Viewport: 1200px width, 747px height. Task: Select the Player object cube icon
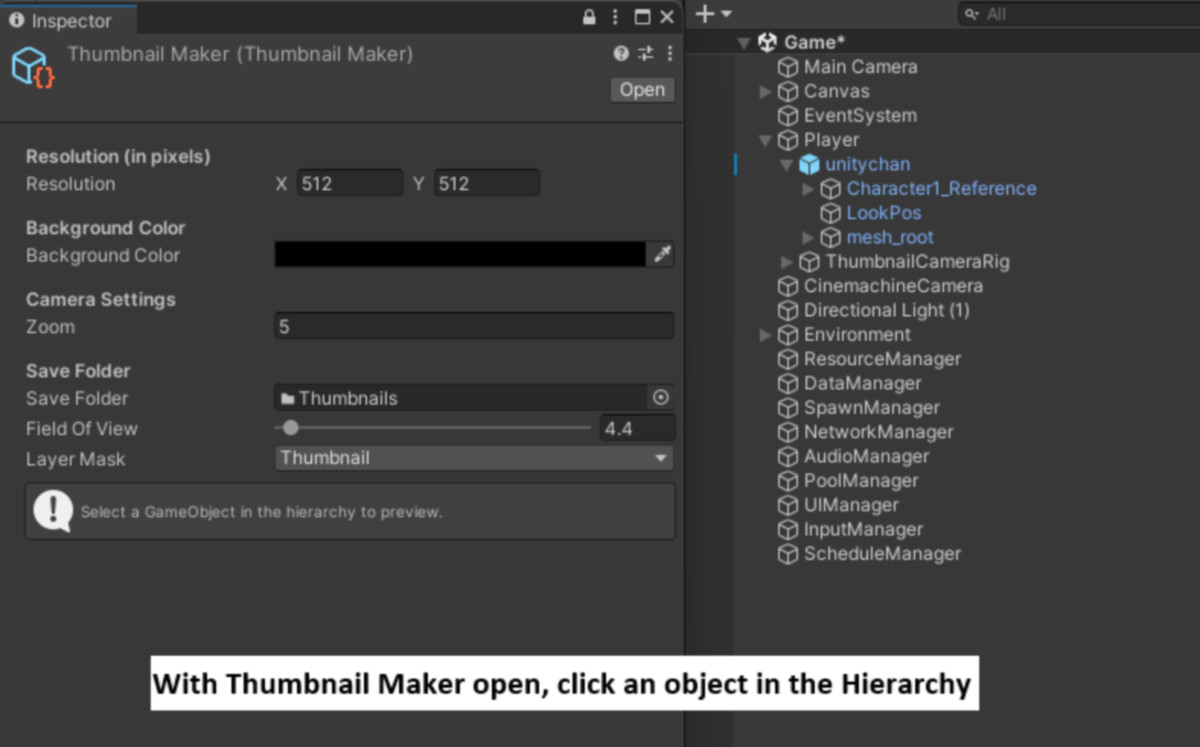pos(788,140)
